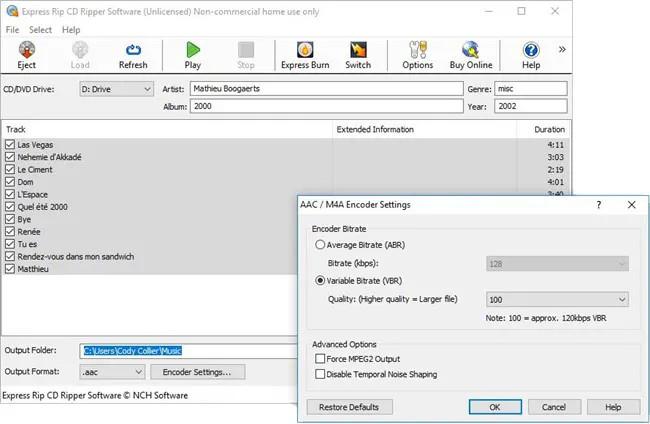Enable Force MPEG2 Output checkbox
The image size is (650, 424).
pos(321,358)
